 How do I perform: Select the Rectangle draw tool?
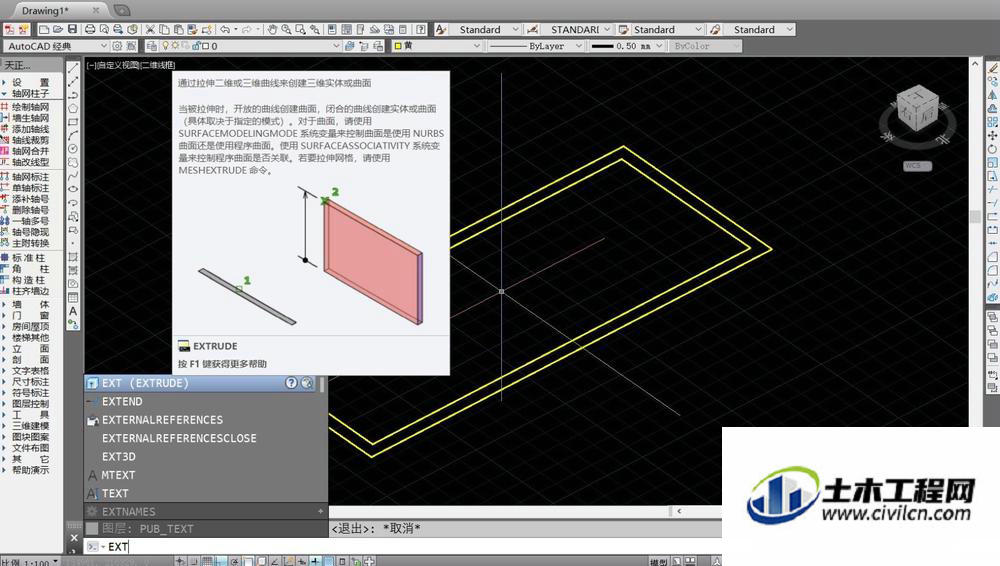coord(73,122)
